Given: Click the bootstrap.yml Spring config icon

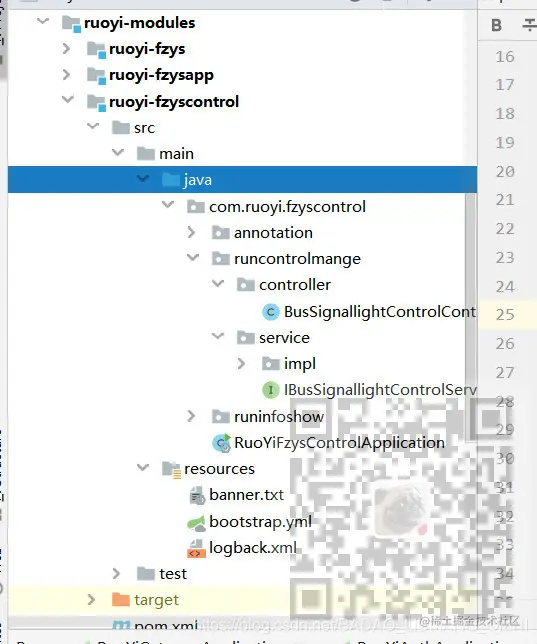Looking at the screenshot, I should click(x=196, y=522).
